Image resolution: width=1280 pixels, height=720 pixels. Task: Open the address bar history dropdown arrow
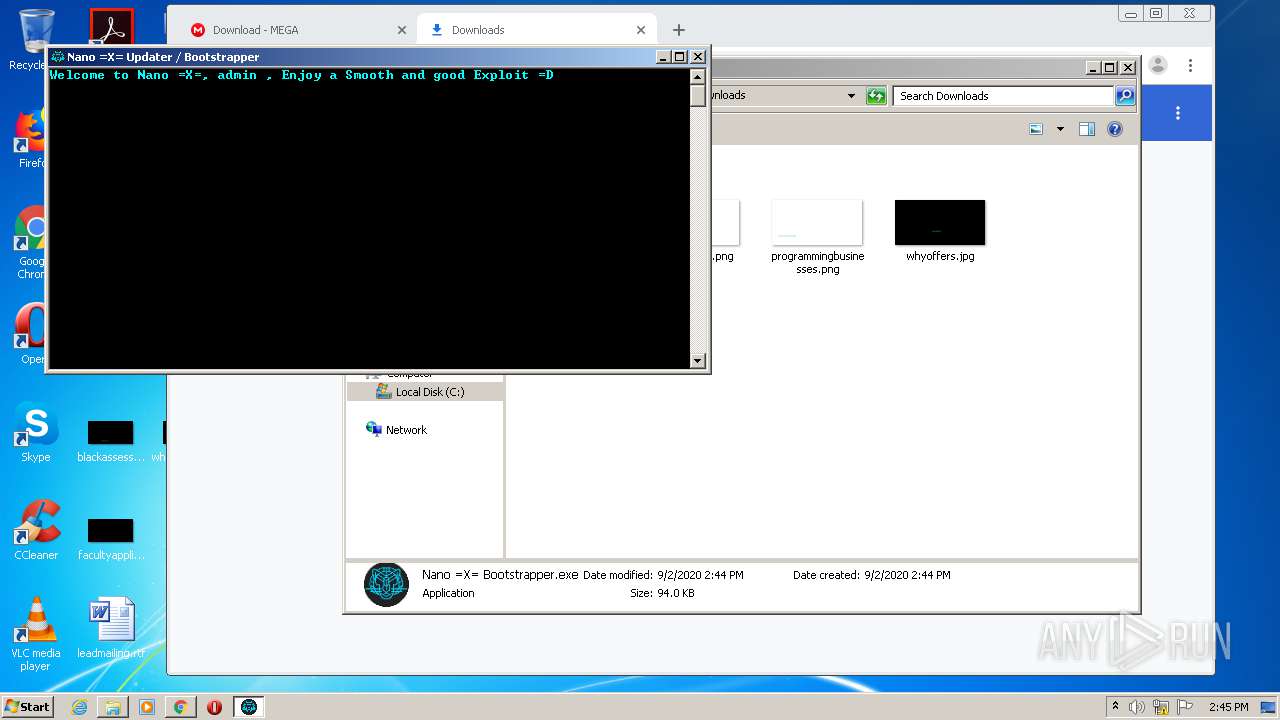click(851, 96)
